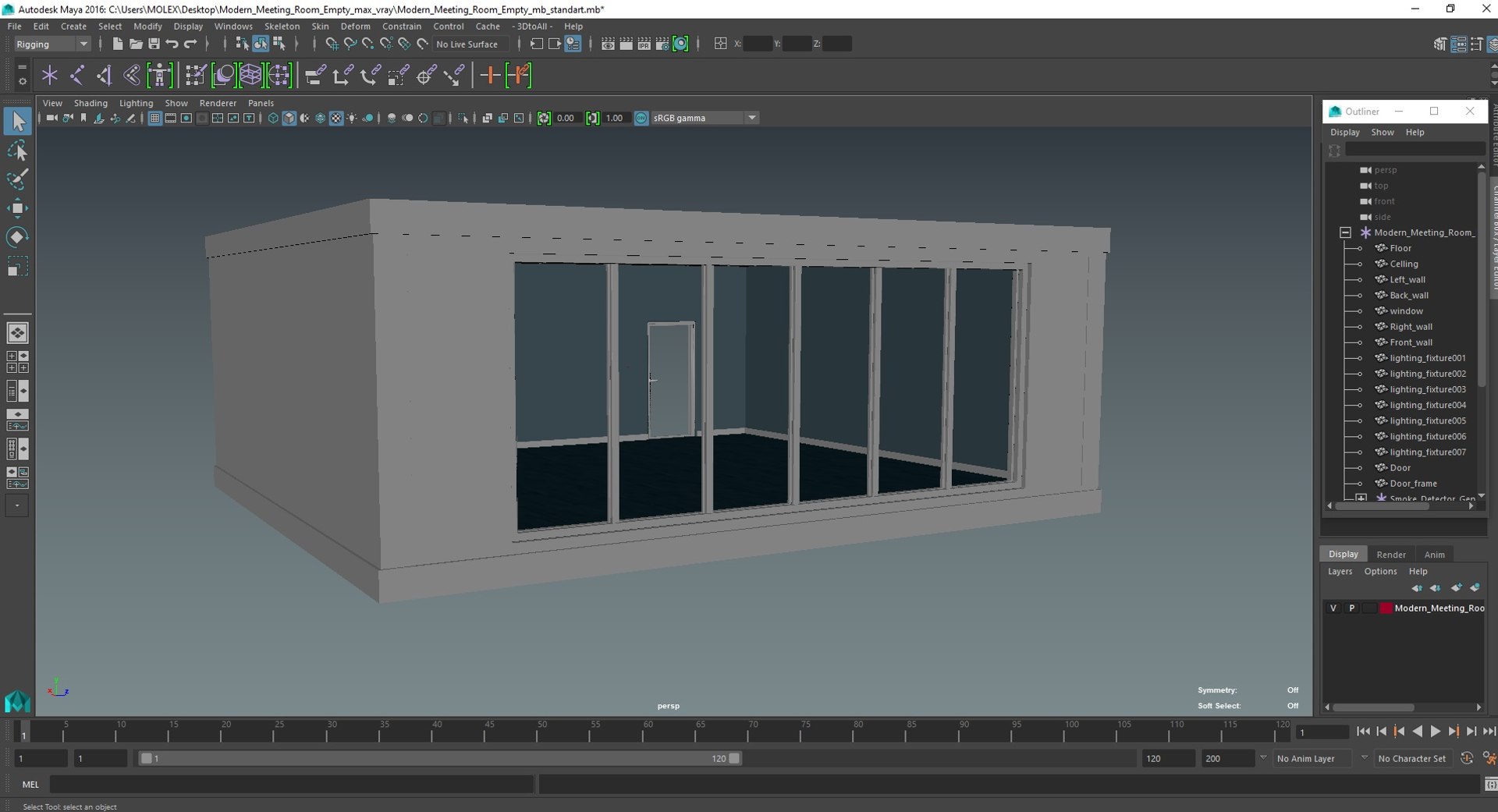Activate the Move tool in toolbox
This screenshot has width=1498, height=812.
pos(17,207)
